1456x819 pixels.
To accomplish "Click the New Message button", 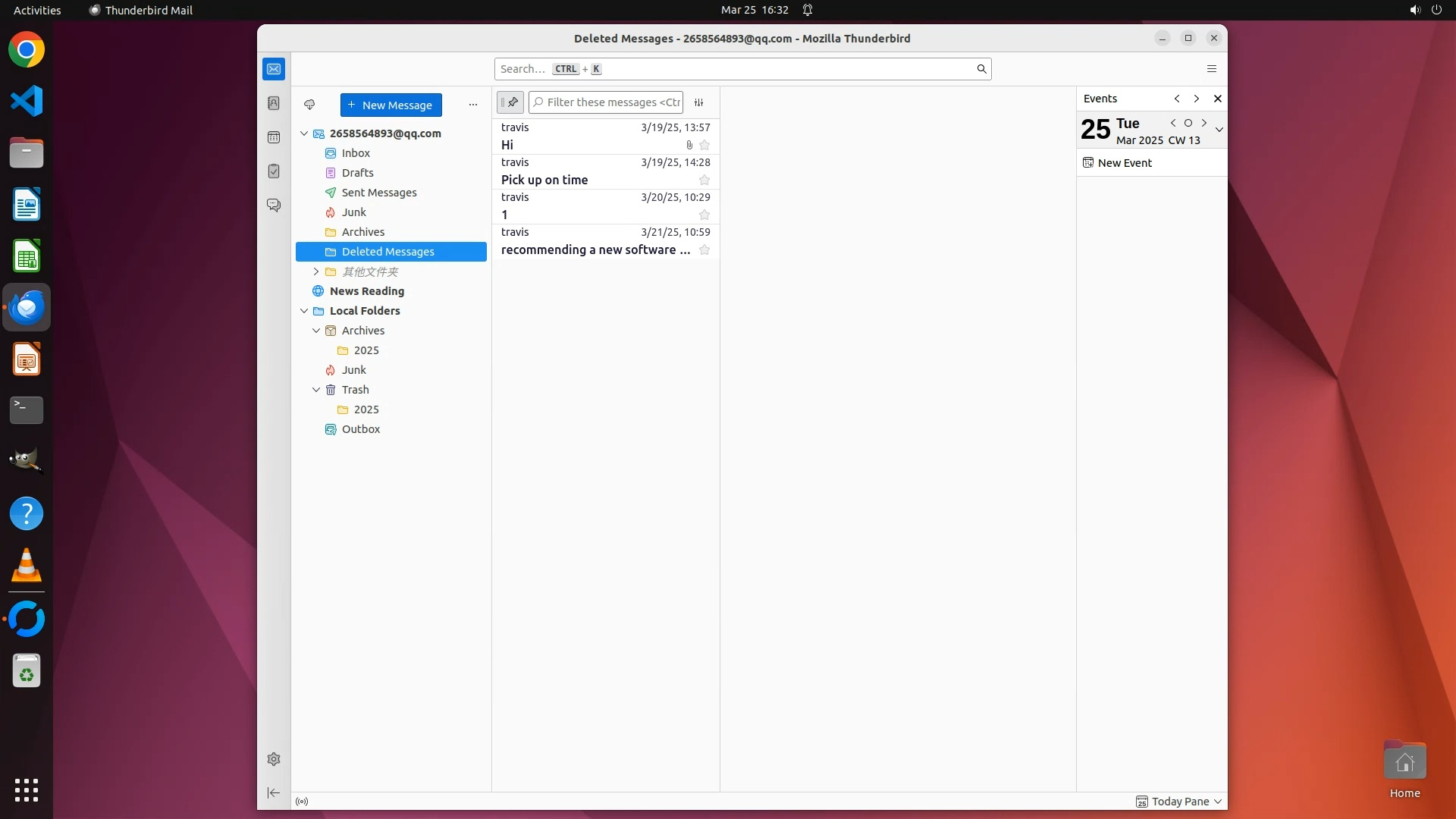I will click(391, 105).
